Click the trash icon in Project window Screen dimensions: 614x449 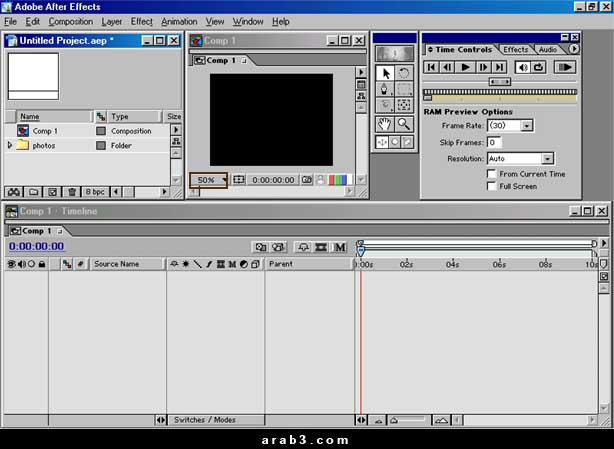(72, 192)
